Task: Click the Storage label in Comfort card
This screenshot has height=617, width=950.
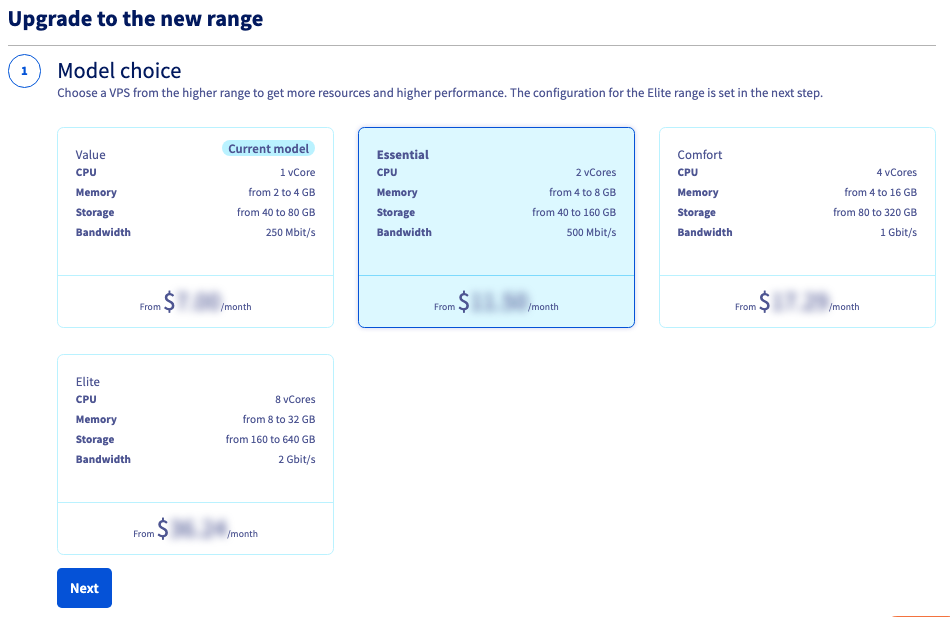Action: 697,212
